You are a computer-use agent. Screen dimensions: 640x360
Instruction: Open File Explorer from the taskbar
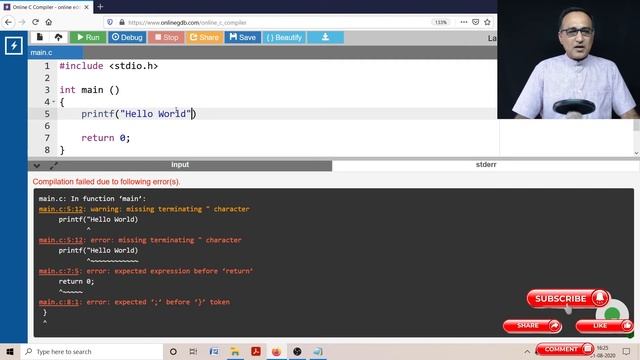coord(235,351)
